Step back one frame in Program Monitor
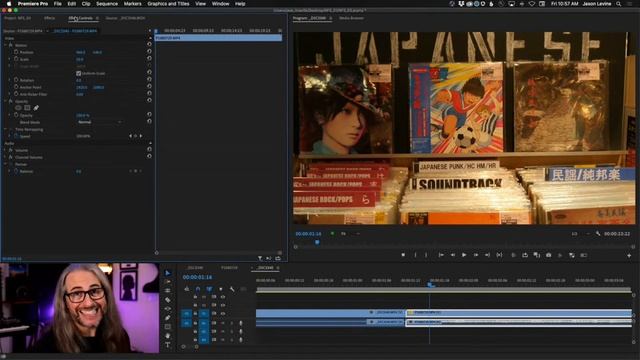640x360 pixels. click(453, 255)
